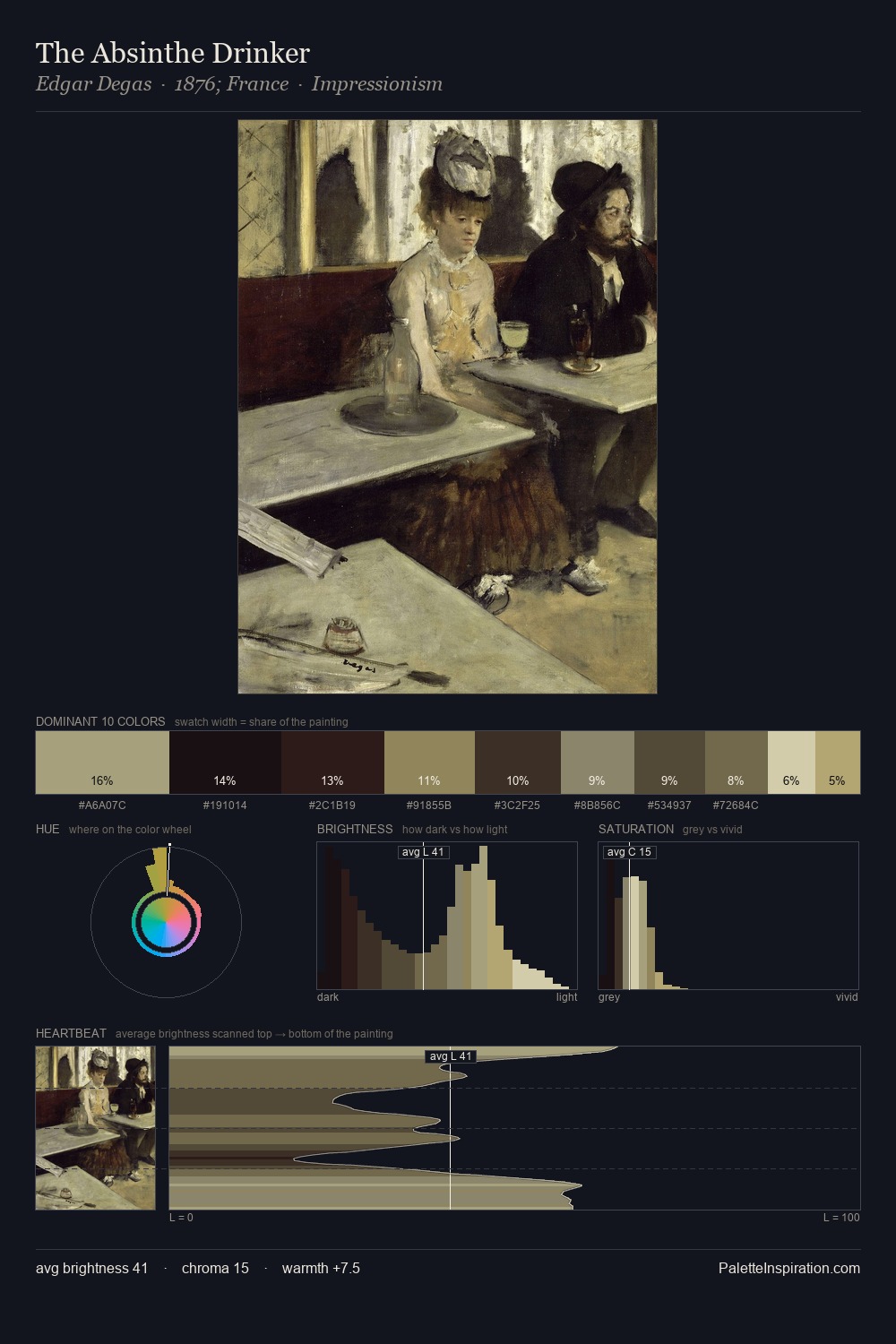Viewport: 896px width, 1344px height.
Task: Click the footer stat chroma 15
Action: (215, 1268)
